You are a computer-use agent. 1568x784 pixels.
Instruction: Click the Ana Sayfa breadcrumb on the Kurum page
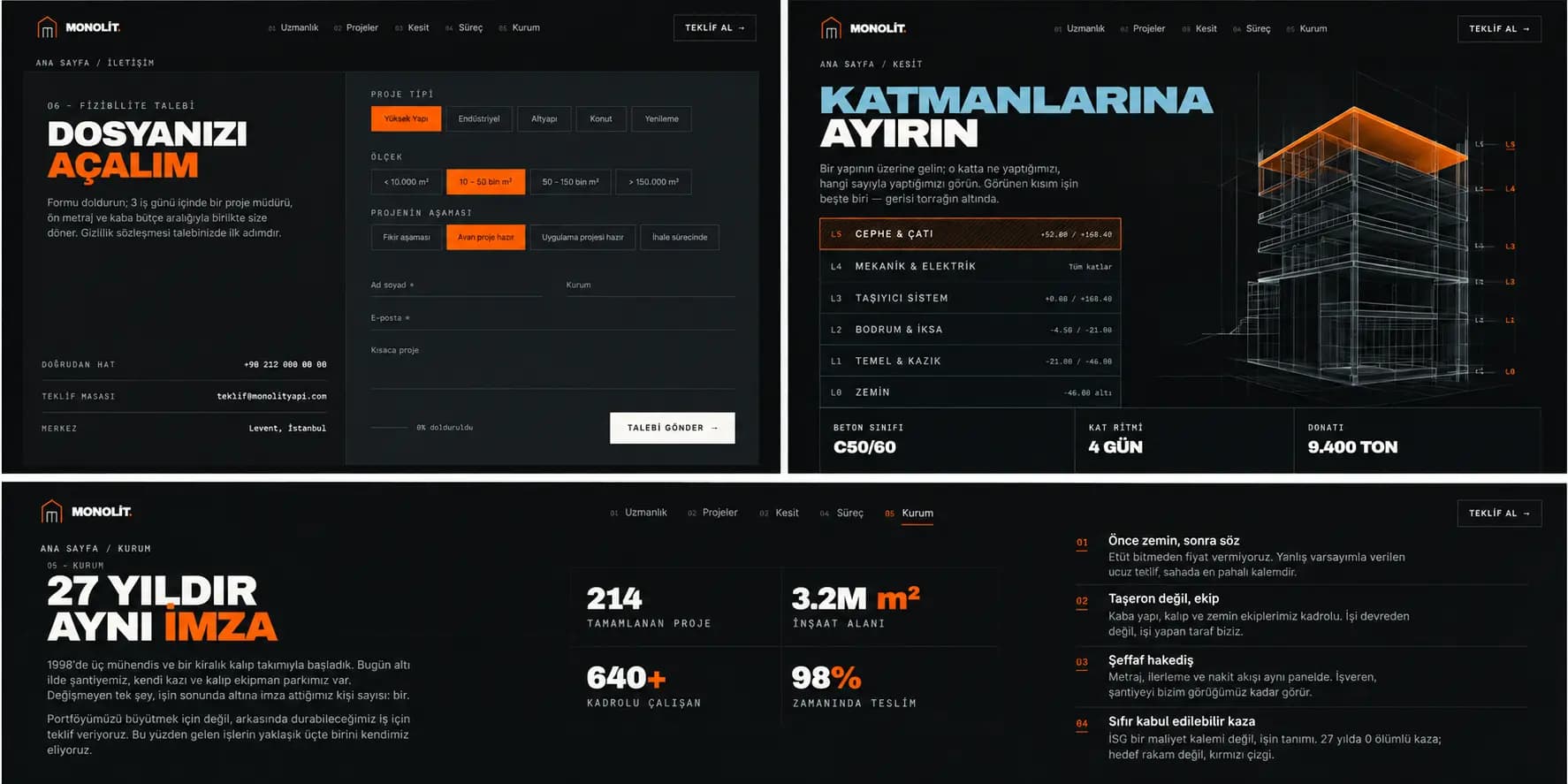click(69, 549)
